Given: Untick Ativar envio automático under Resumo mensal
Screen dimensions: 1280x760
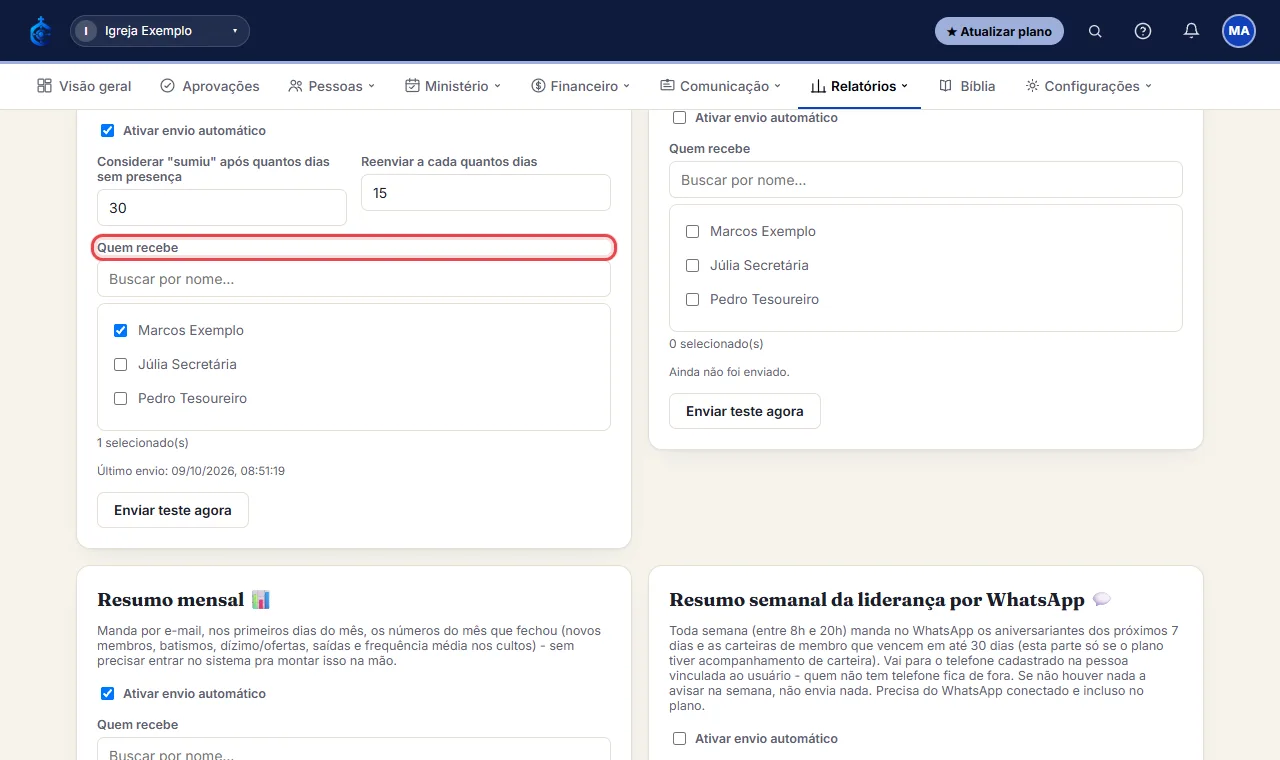Looking at the screenshot, I should pyautogui.click(x=108, y=694).
